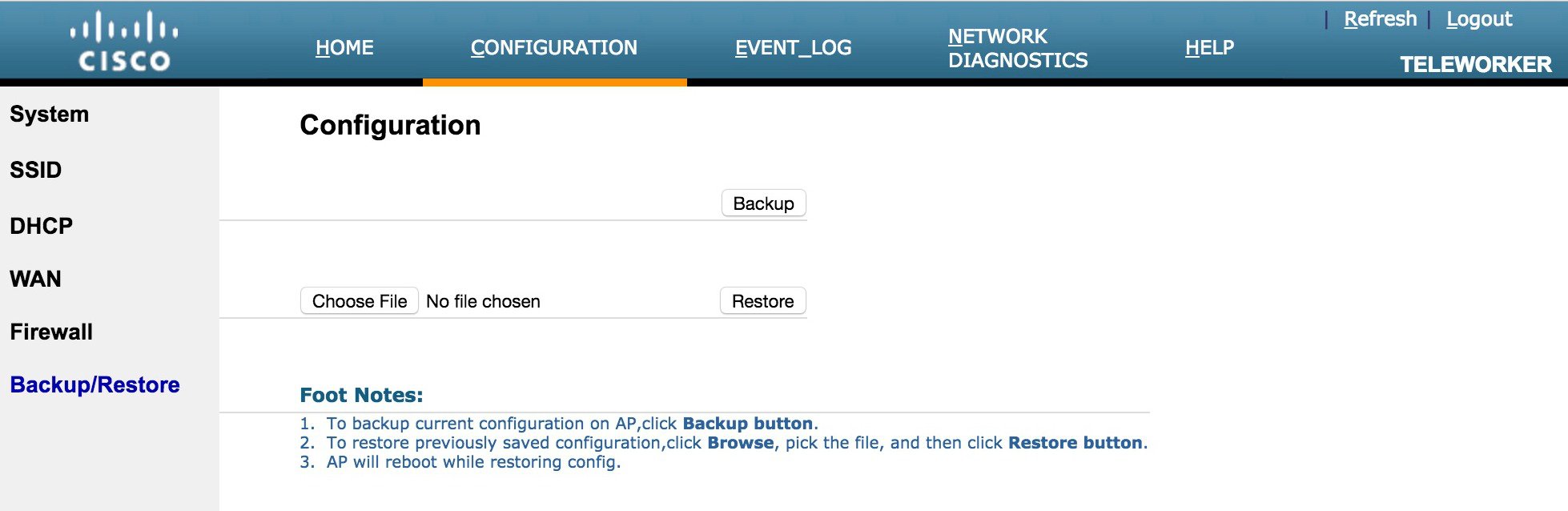Go to NETWORK DIAGNOSTICS tab

(x=1018, y=48)
